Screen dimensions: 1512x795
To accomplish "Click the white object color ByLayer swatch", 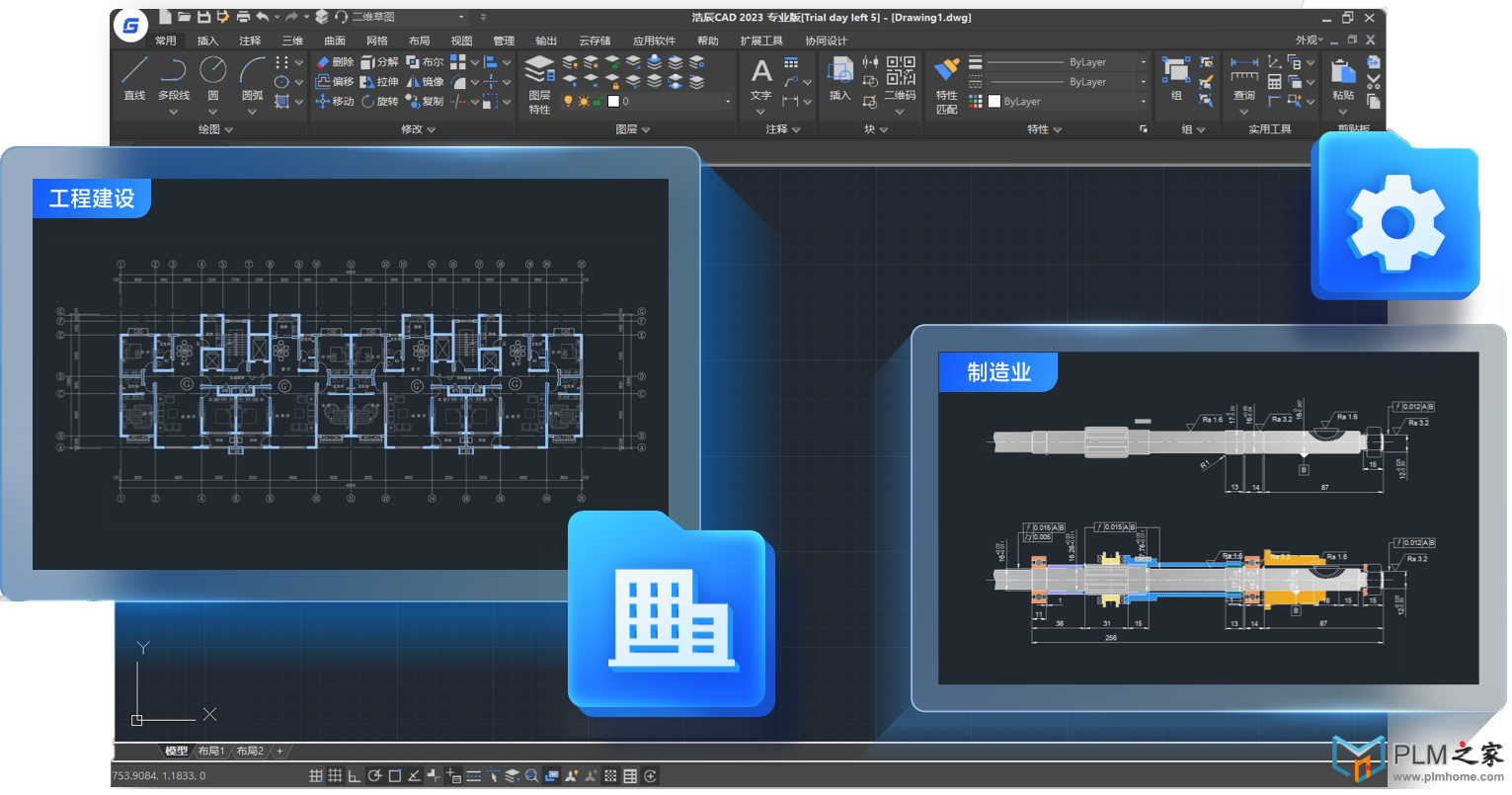I will pos(995,102).
